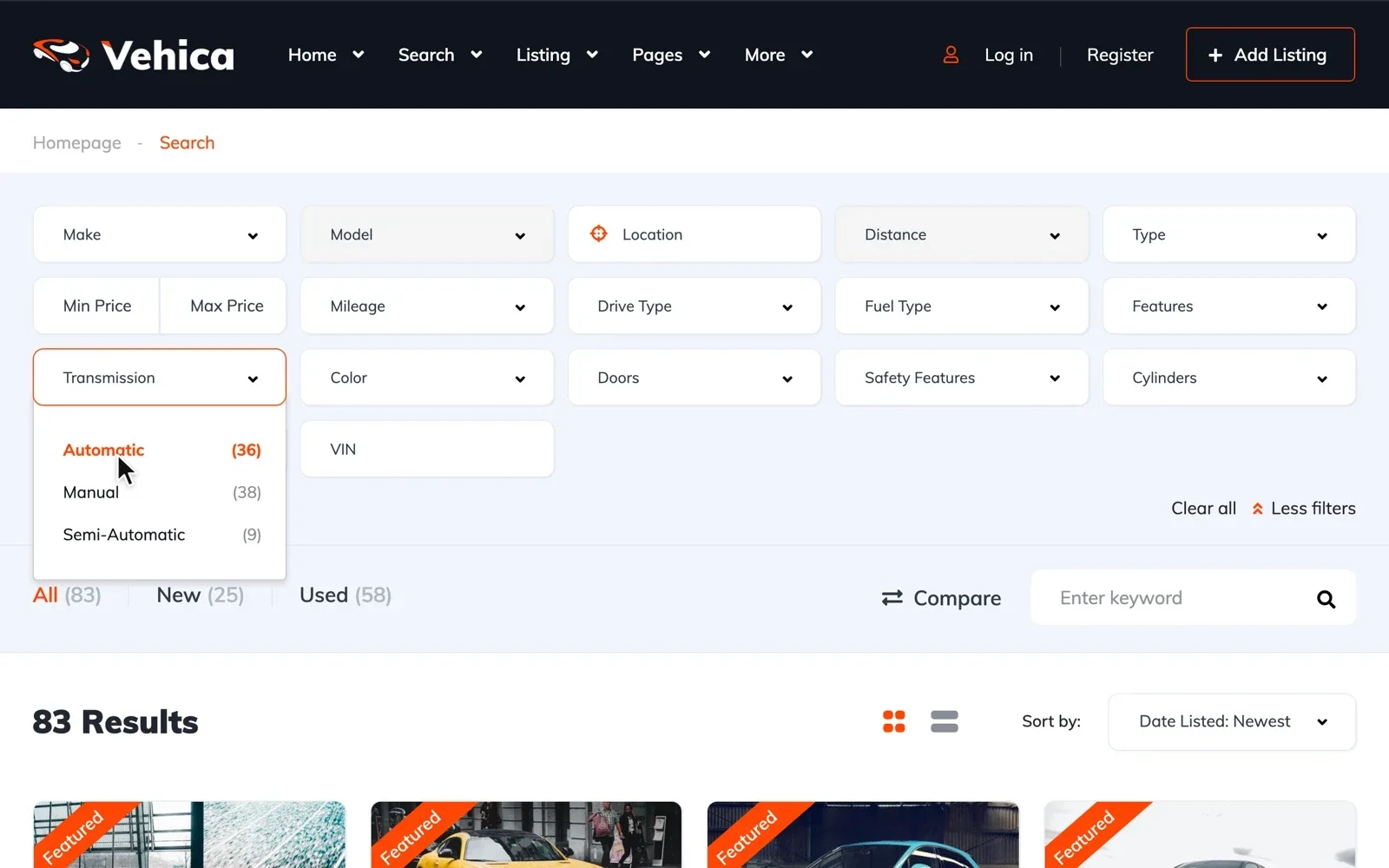This screenshot has width=1389, height=868.
Task: Open the Make dropdown
Action: tap(160, 234)
